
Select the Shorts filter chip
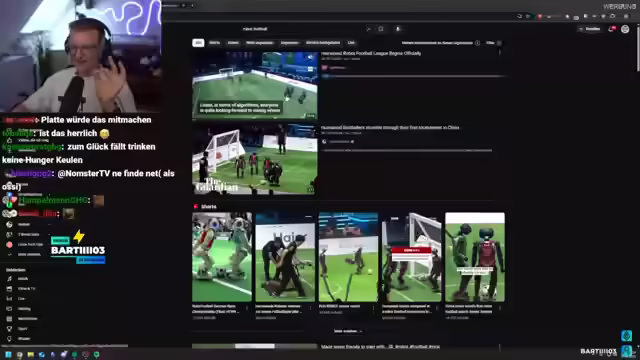click(215, 43)
